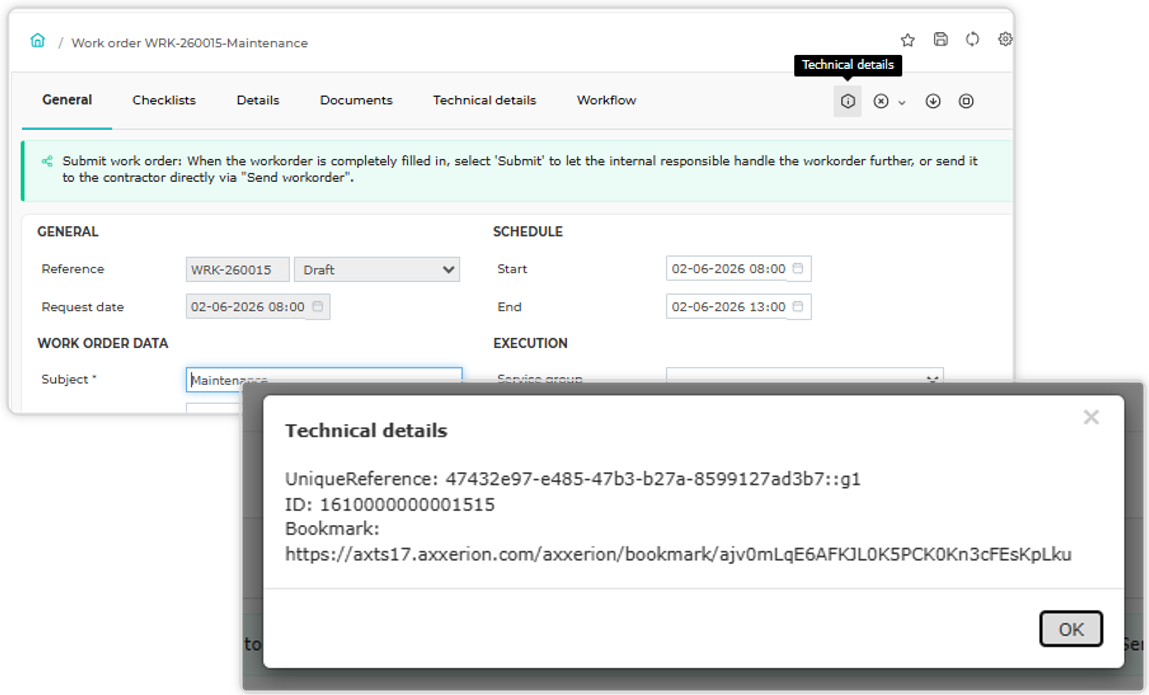Open calendar picker for Request date
The image size is (1149, 695).
(x=318, y=306)
